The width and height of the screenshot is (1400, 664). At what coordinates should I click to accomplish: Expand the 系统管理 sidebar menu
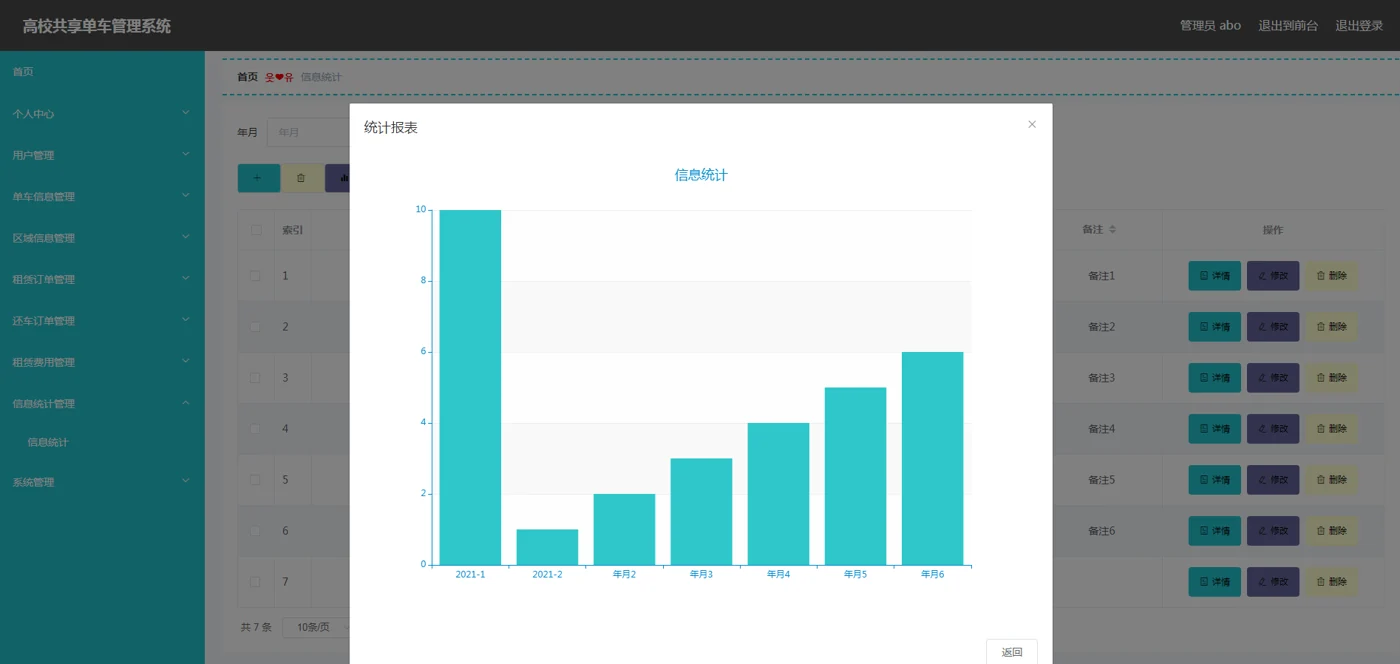click(102, 482)
